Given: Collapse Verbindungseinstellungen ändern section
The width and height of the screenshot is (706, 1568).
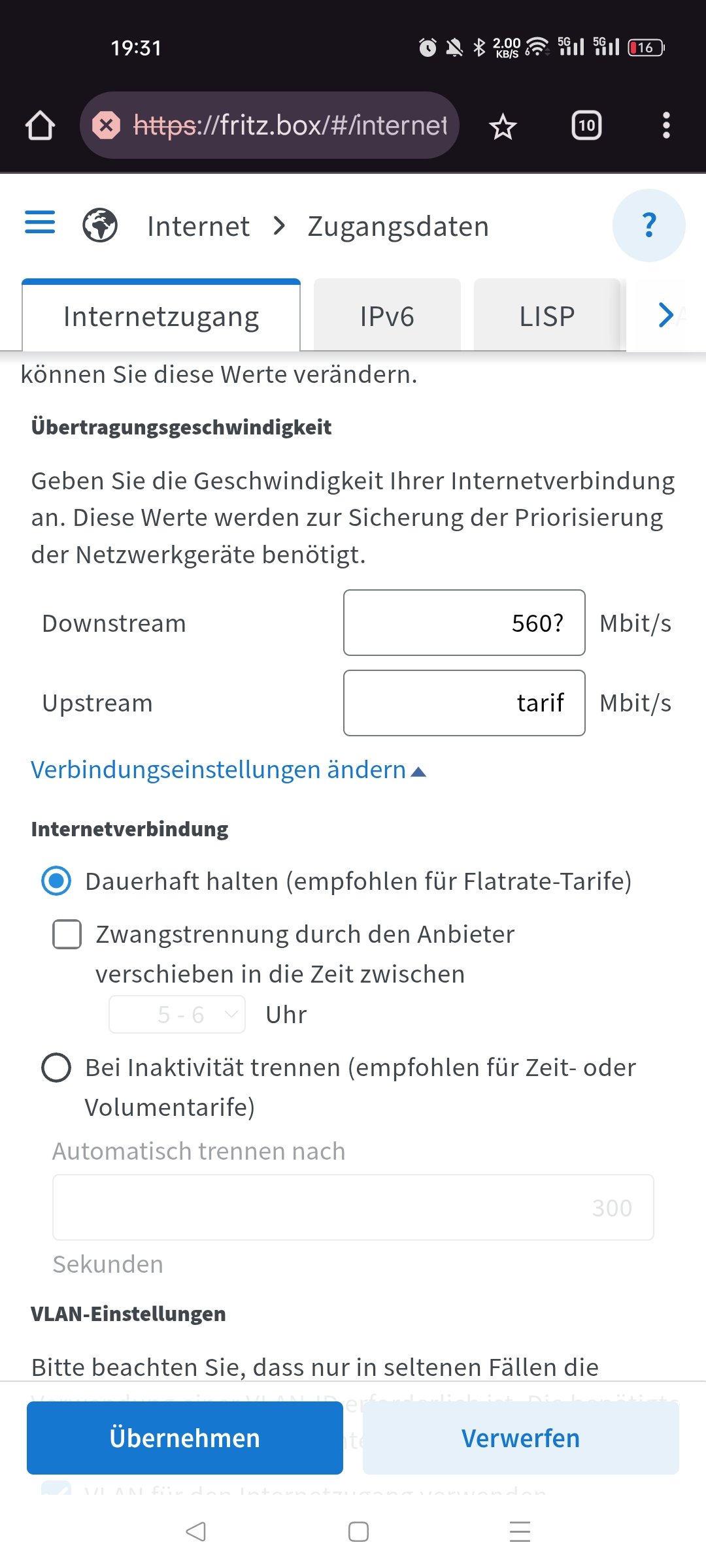Looking at the screenshot, I should coord(228,770).
